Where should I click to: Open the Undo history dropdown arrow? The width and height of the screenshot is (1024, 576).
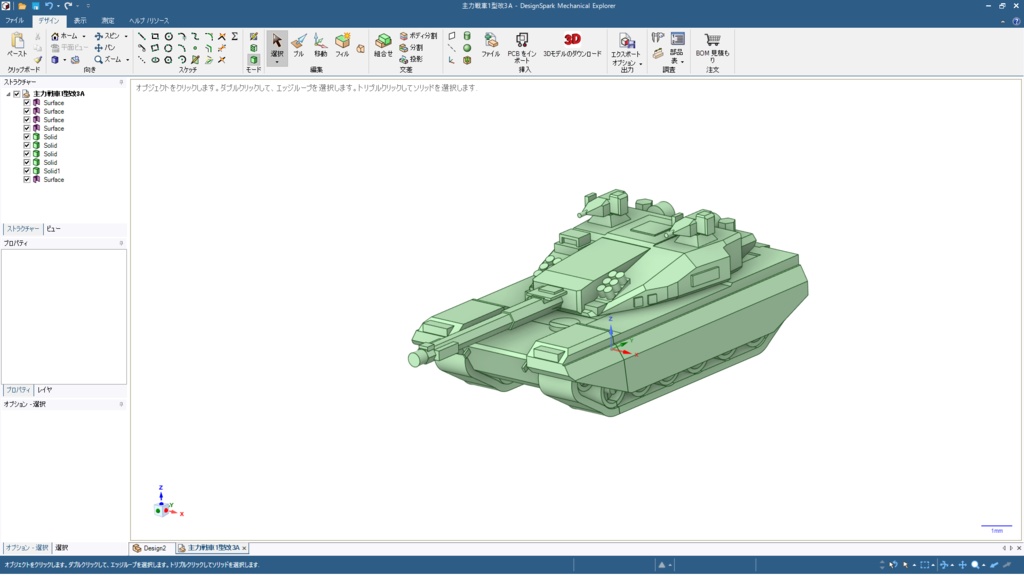pyautogui.click(x=58, y=6)
